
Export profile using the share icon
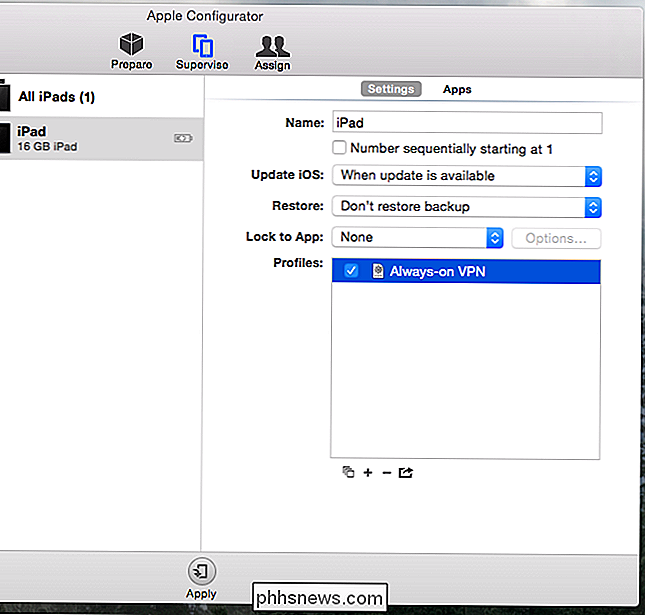tap(406, 473)
